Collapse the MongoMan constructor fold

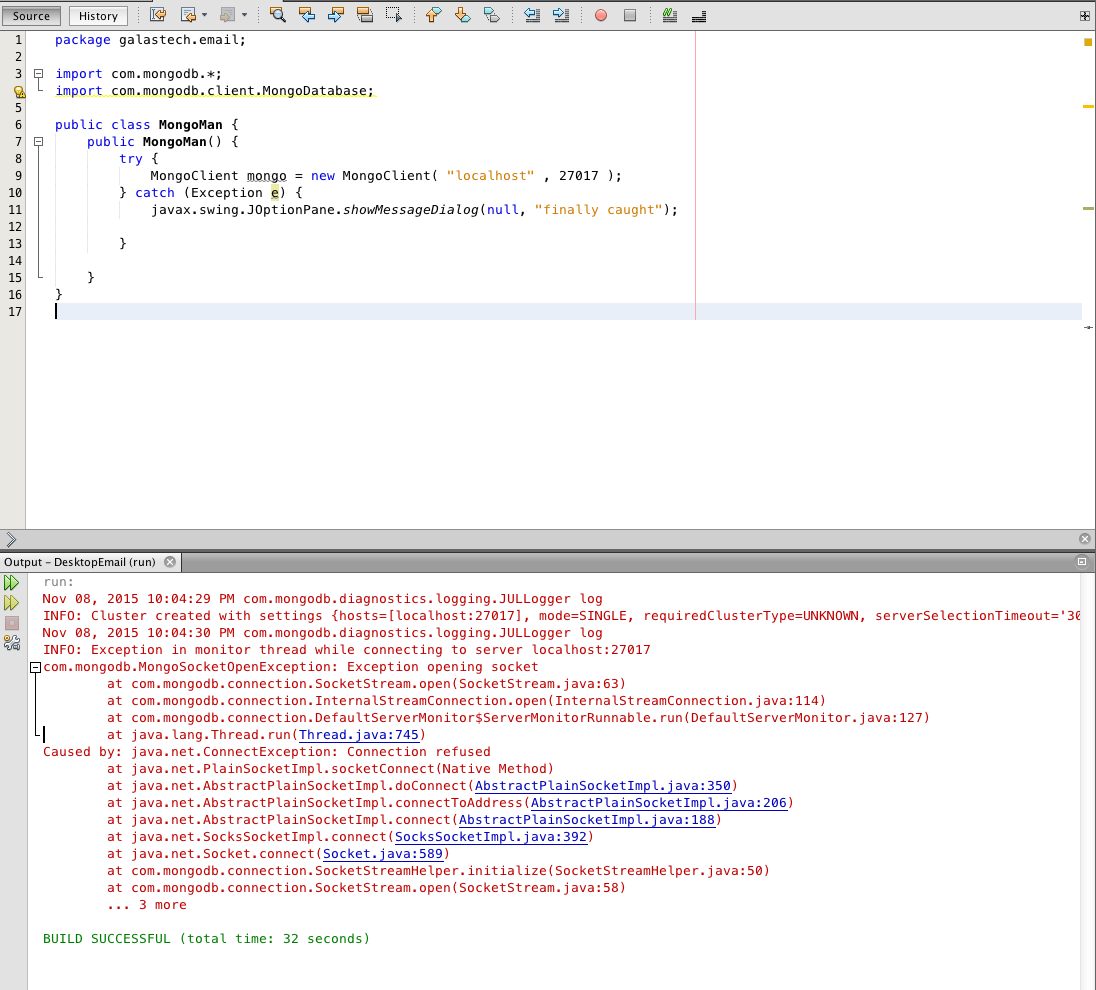[39, 141]
